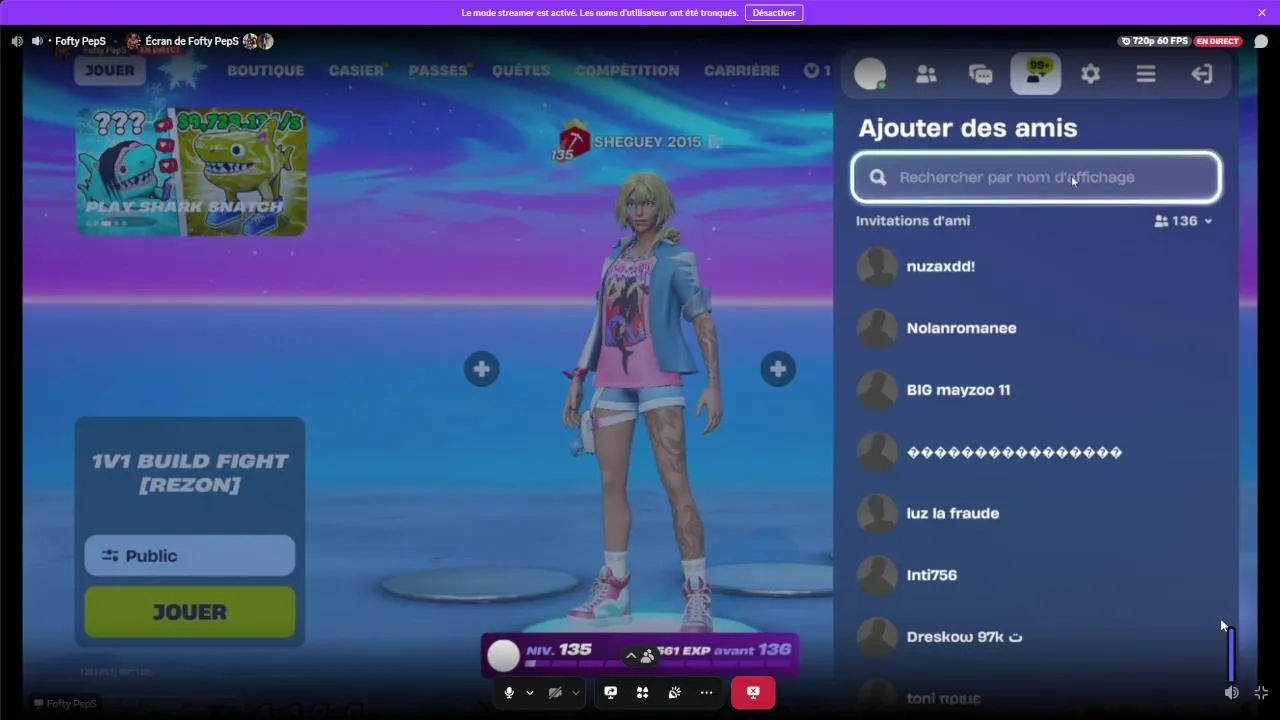
Task: Open the settings gear icon
Action: 1091,74
